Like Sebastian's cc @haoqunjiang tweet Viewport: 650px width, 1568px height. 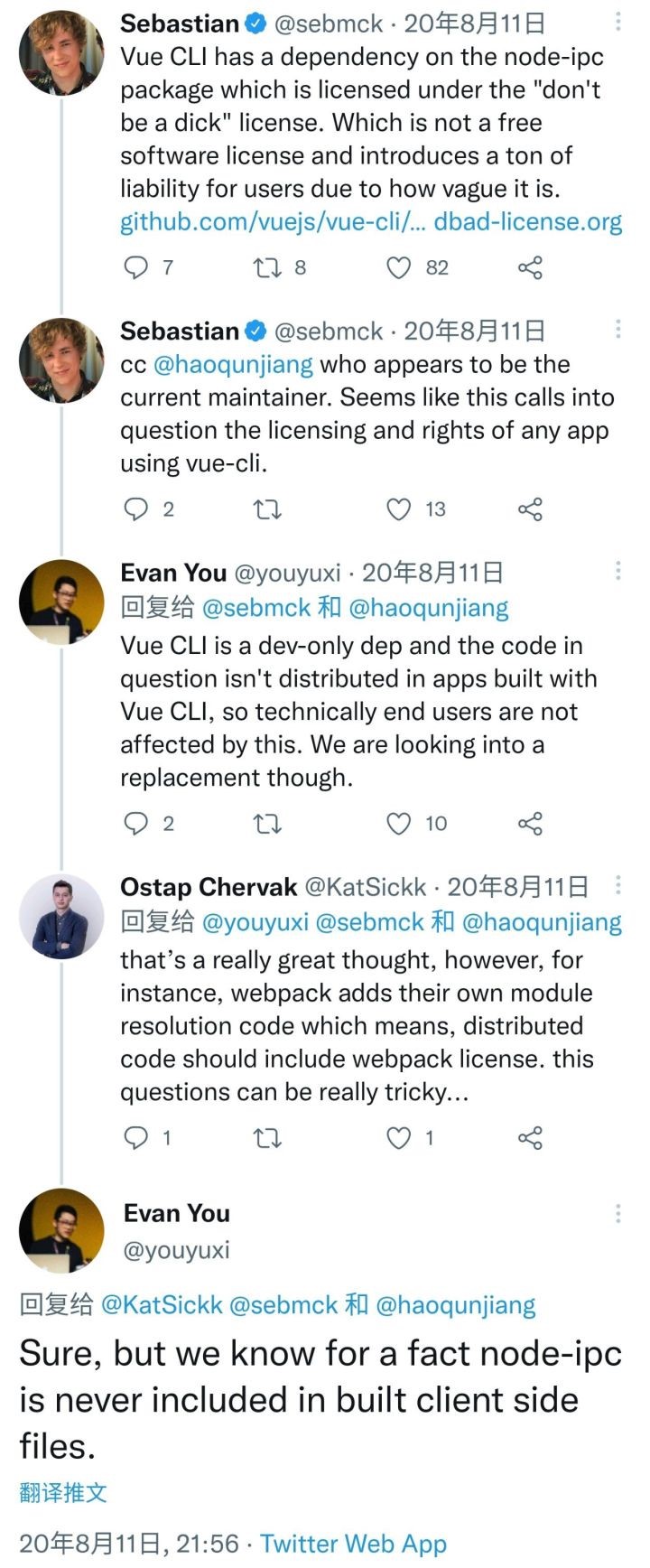[x=398, y=509]
